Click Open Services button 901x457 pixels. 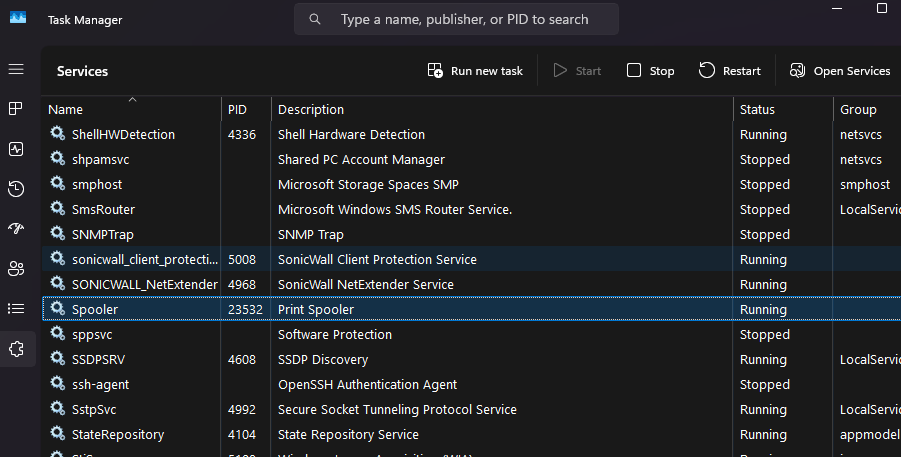point(840,71)
